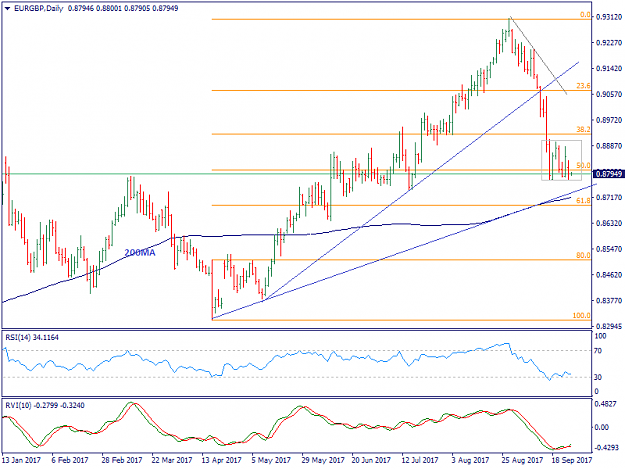Screen dimensions: 625x469
Task: Click the 12 Jul 2017 date label
Action: [x=421, y=460]
